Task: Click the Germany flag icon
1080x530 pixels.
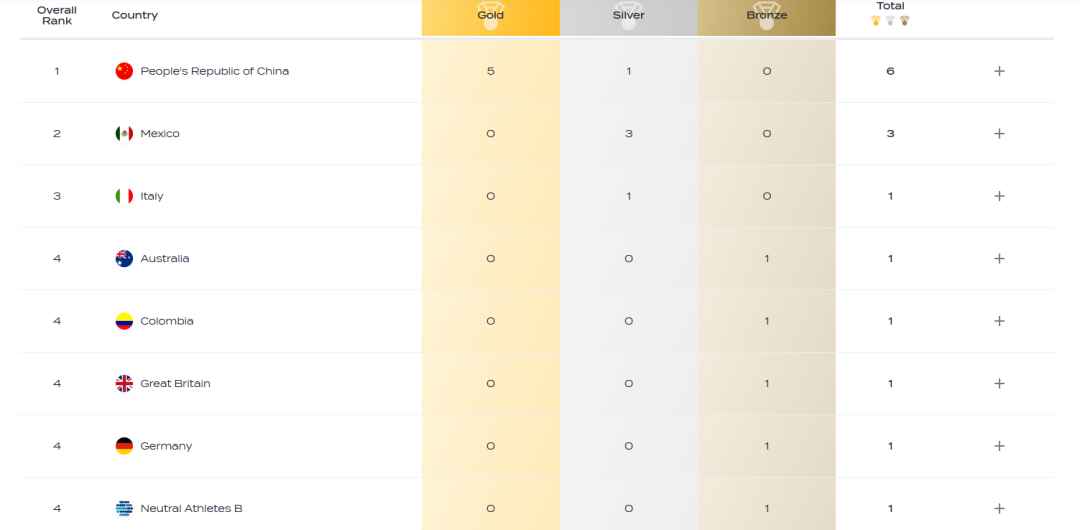Action: 124,446
